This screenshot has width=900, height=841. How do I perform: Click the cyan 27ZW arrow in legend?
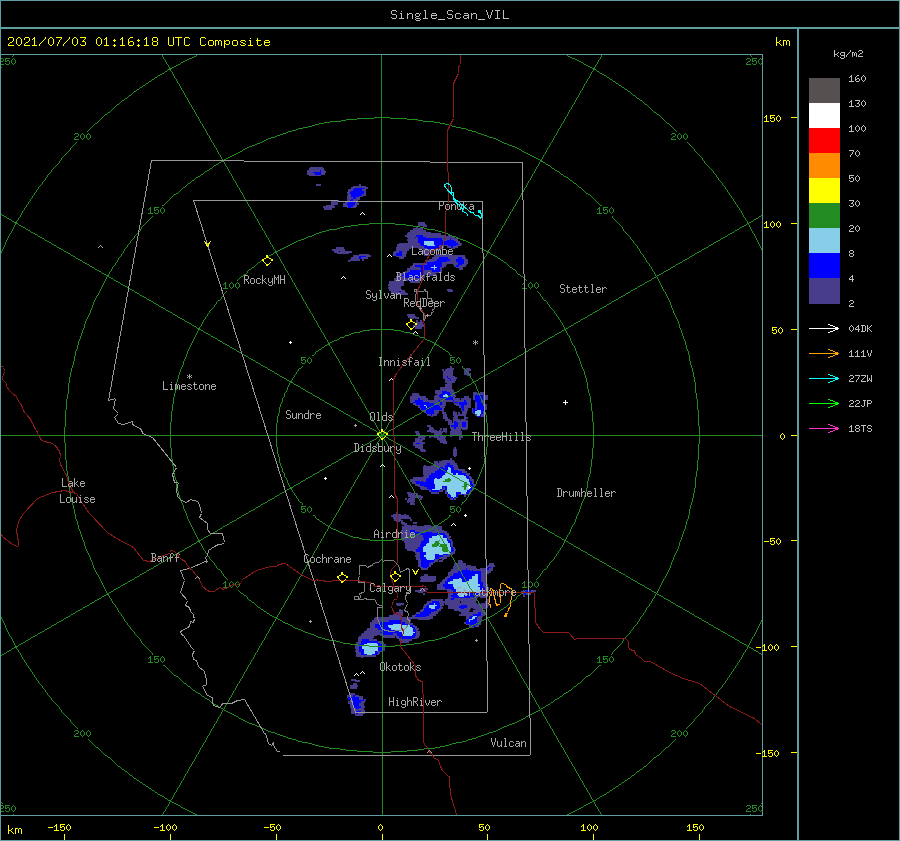tap(824, 378)
